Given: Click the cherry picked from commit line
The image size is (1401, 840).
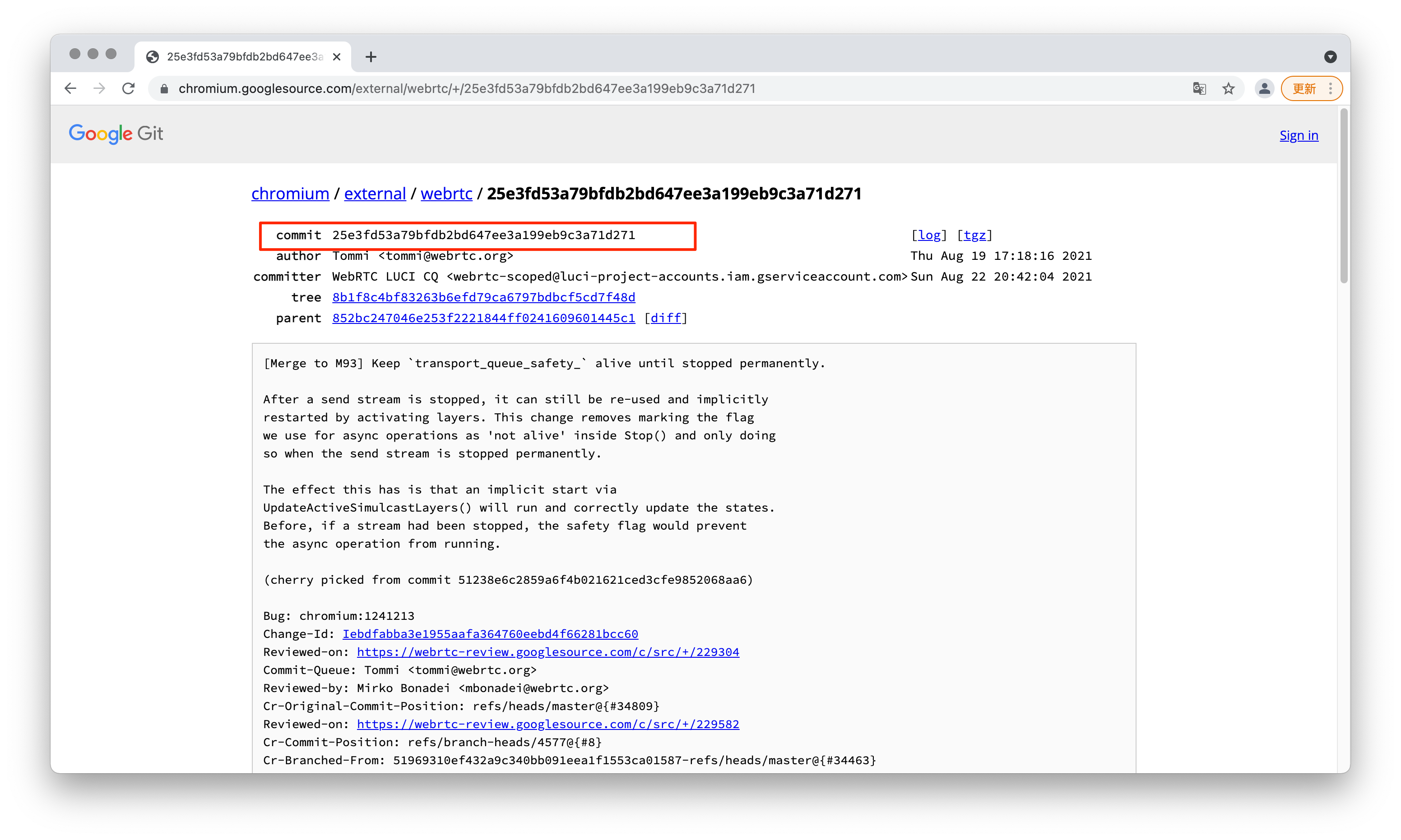Looking at the screenshot, I should tap(508, 580).
